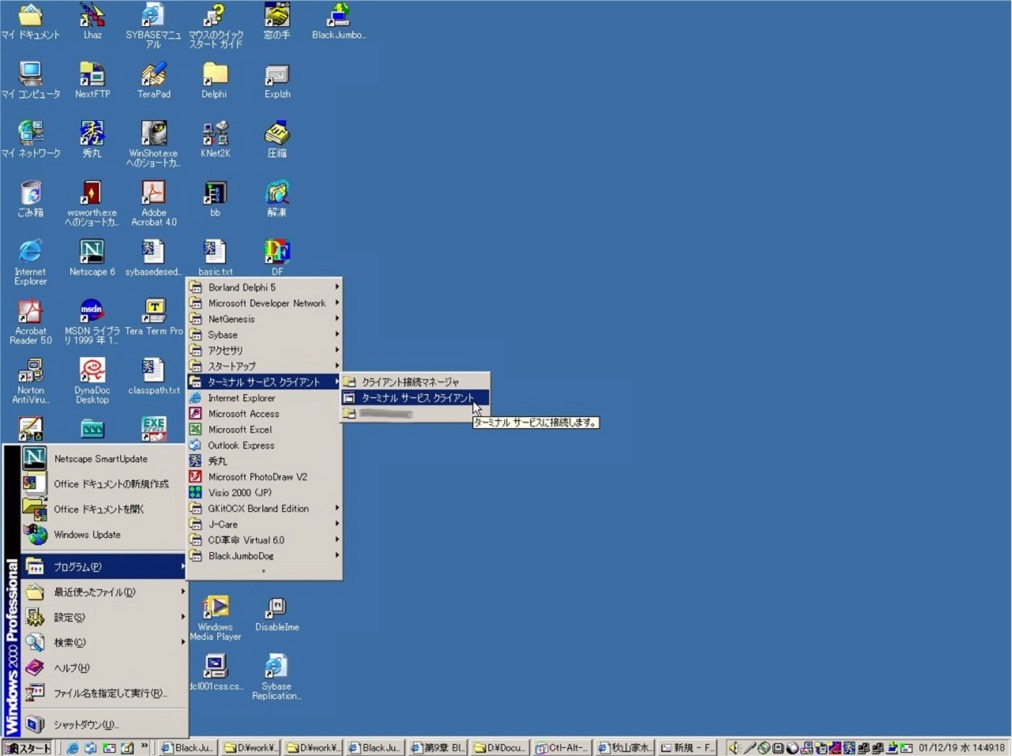This screenshot has width=1012, height=756.
Task: Click the Windows Media Player desktop icon
Action: [x=215, y=618]
